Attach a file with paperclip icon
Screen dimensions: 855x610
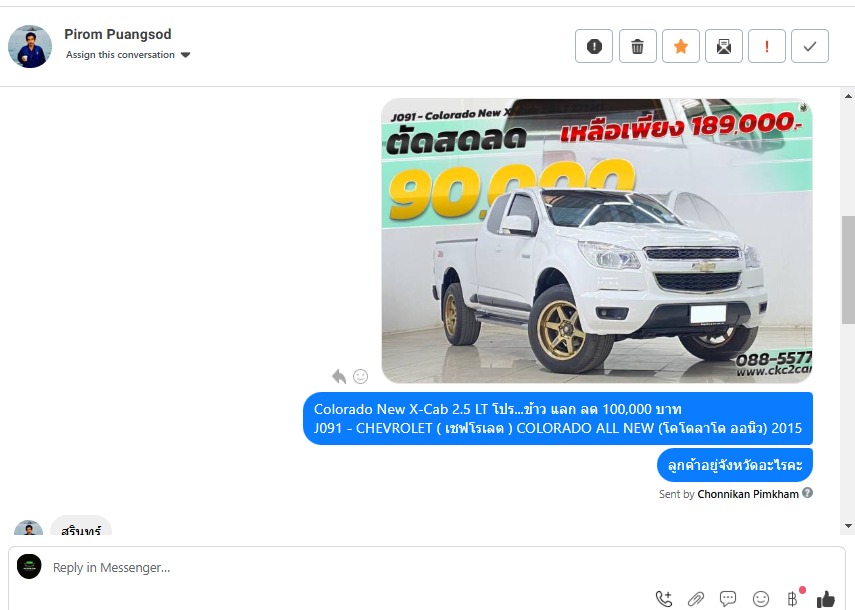[x=696, y=599]
